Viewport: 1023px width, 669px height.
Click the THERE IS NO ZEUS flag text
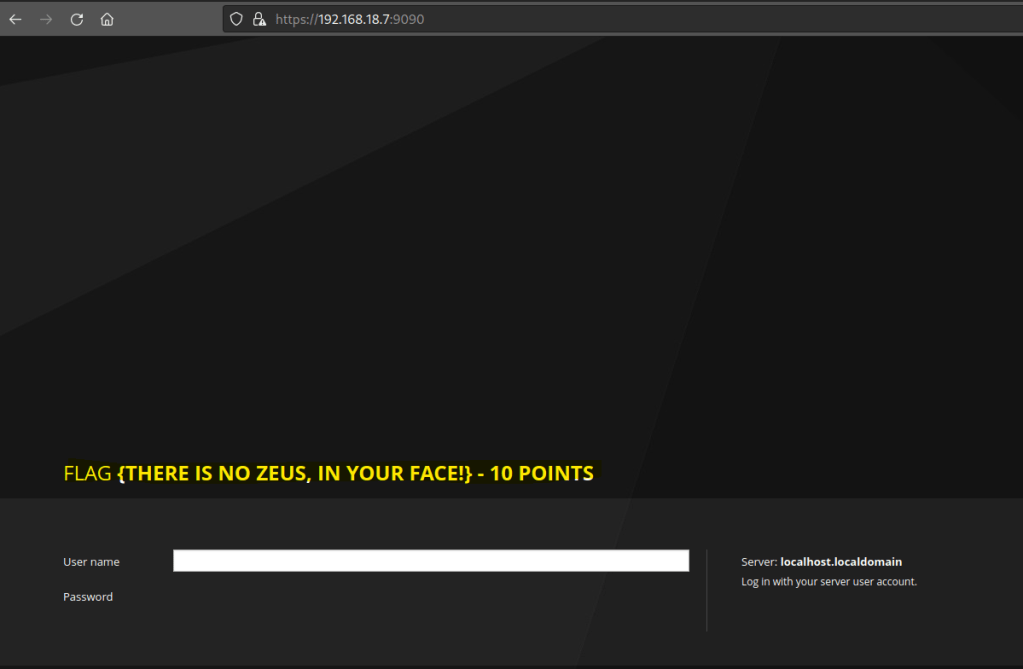[294, 473]
